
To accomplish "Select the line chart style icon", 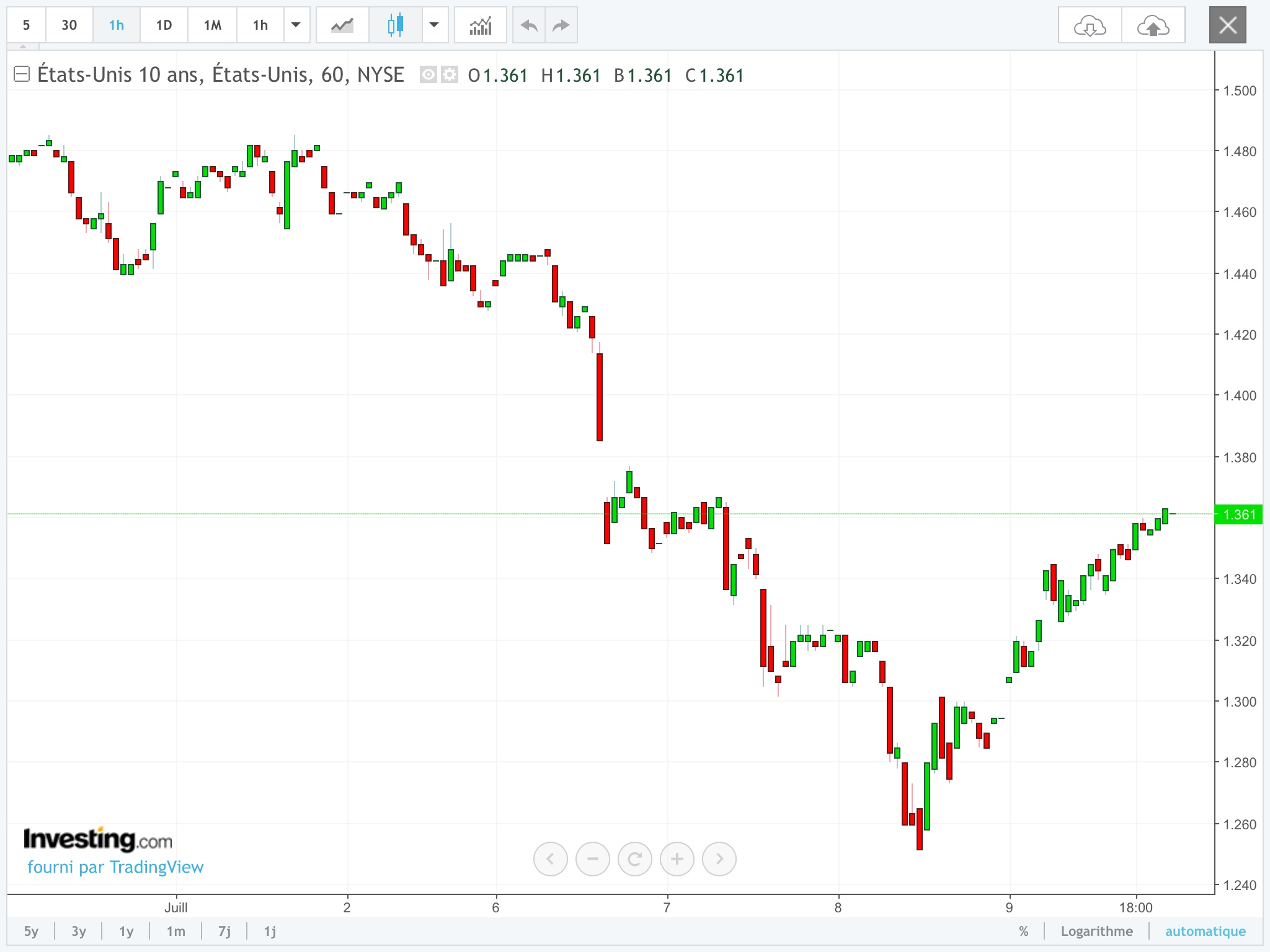I will [x=342, y=25].
